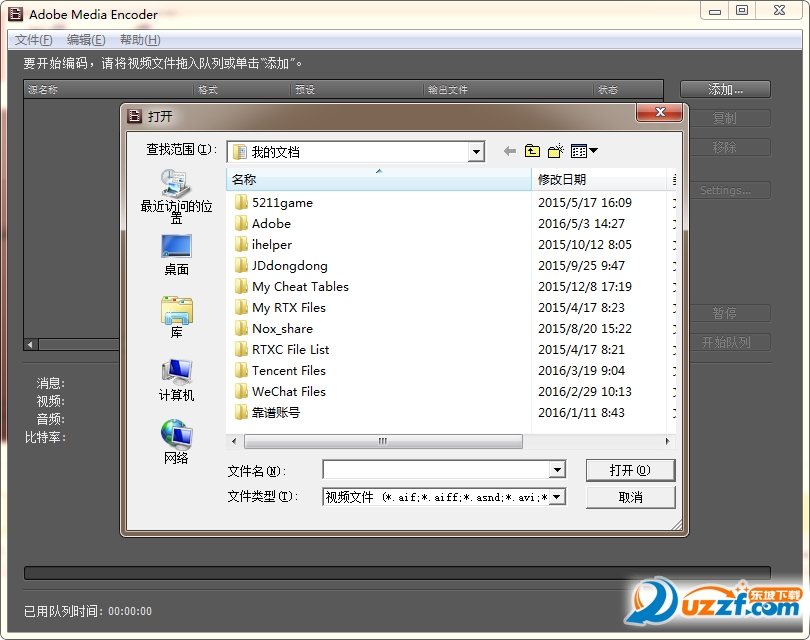This screenshot has width=810, height=640.
Task: Open the 文件(F) menu
Action: pyautogui.click(x=33, y=40)
